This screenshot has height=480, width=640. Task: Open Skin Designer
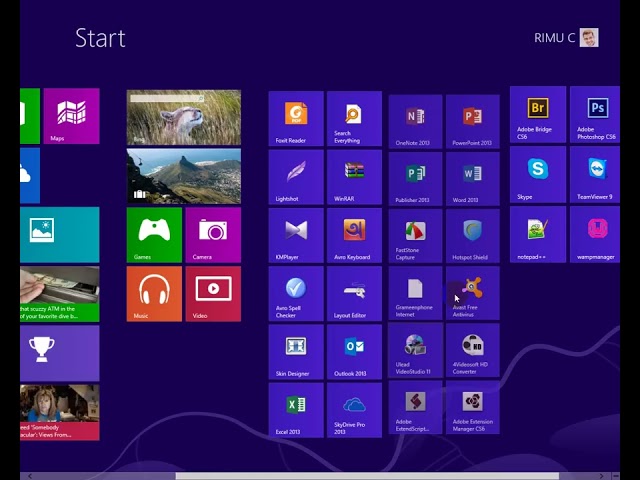pyautogui.click(x=296, y=352)
